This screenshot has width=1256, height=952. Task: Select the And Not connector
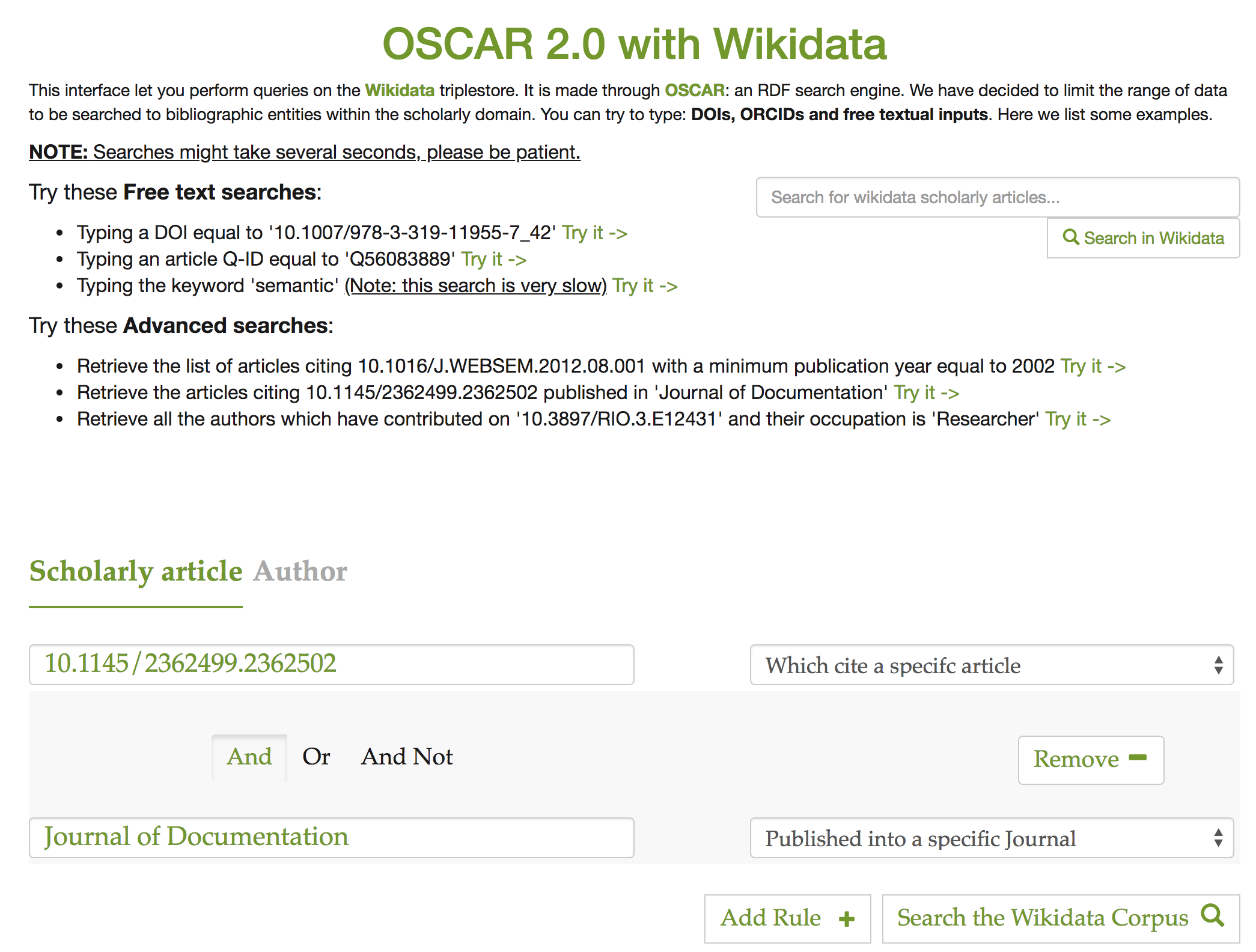pyautogui.click(x=407, y=757)
